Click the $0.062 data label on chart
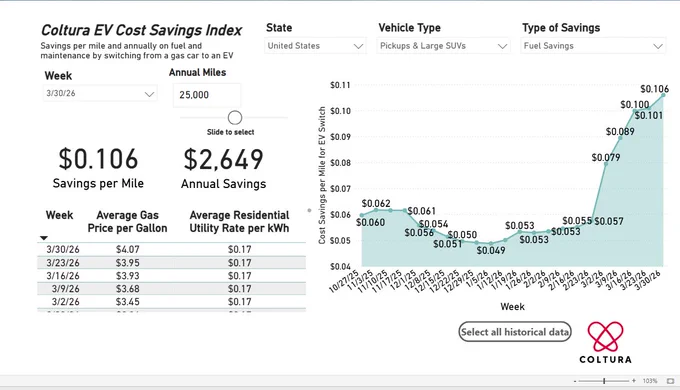This screenshot has width=680, height=390. pos(376,203)
